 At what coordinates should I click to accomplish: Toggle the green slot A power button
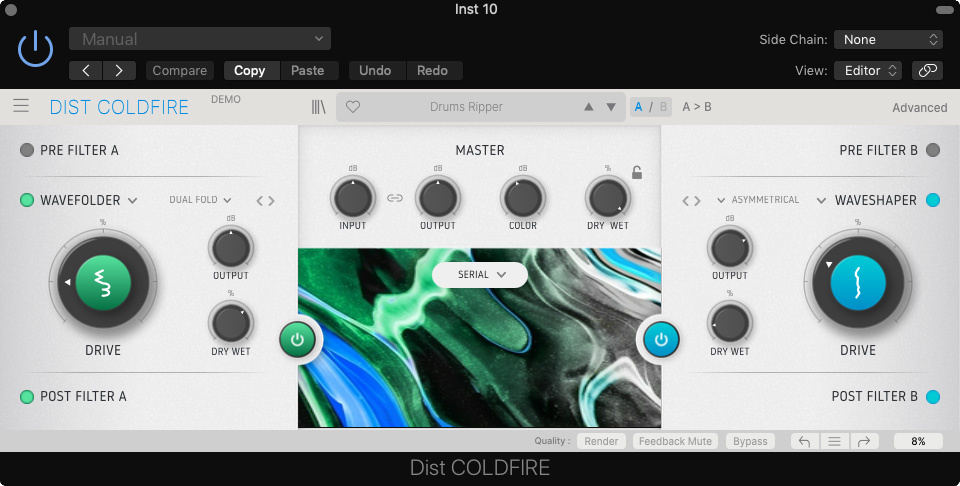298,340
